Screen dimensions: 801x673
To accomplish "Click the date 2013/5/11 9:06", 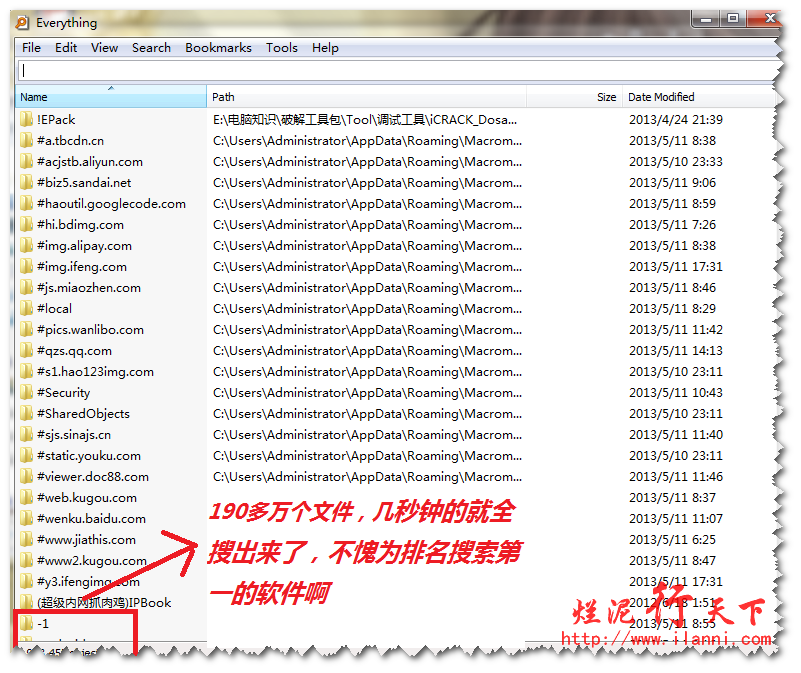I will pyautogui.click(x=672, y=182).
